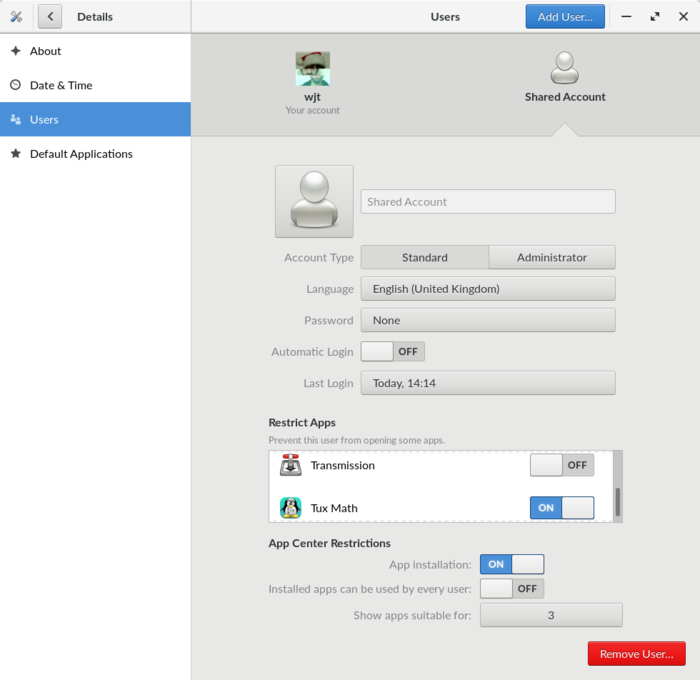Image resolution: width=700 pixels, height=680 pixels.
Task: Disable the App installation switch
Action: [512, 564]
